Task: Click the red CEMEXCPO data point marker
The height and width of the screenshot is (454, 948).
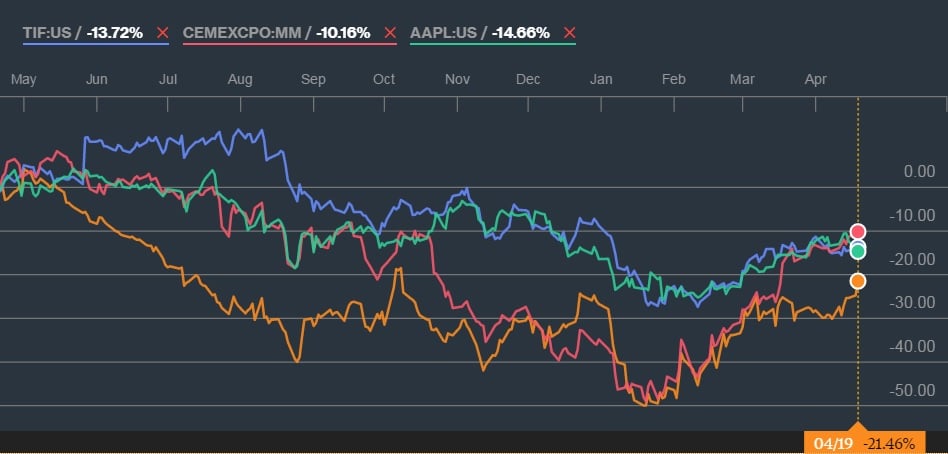Action: (857, 232)
